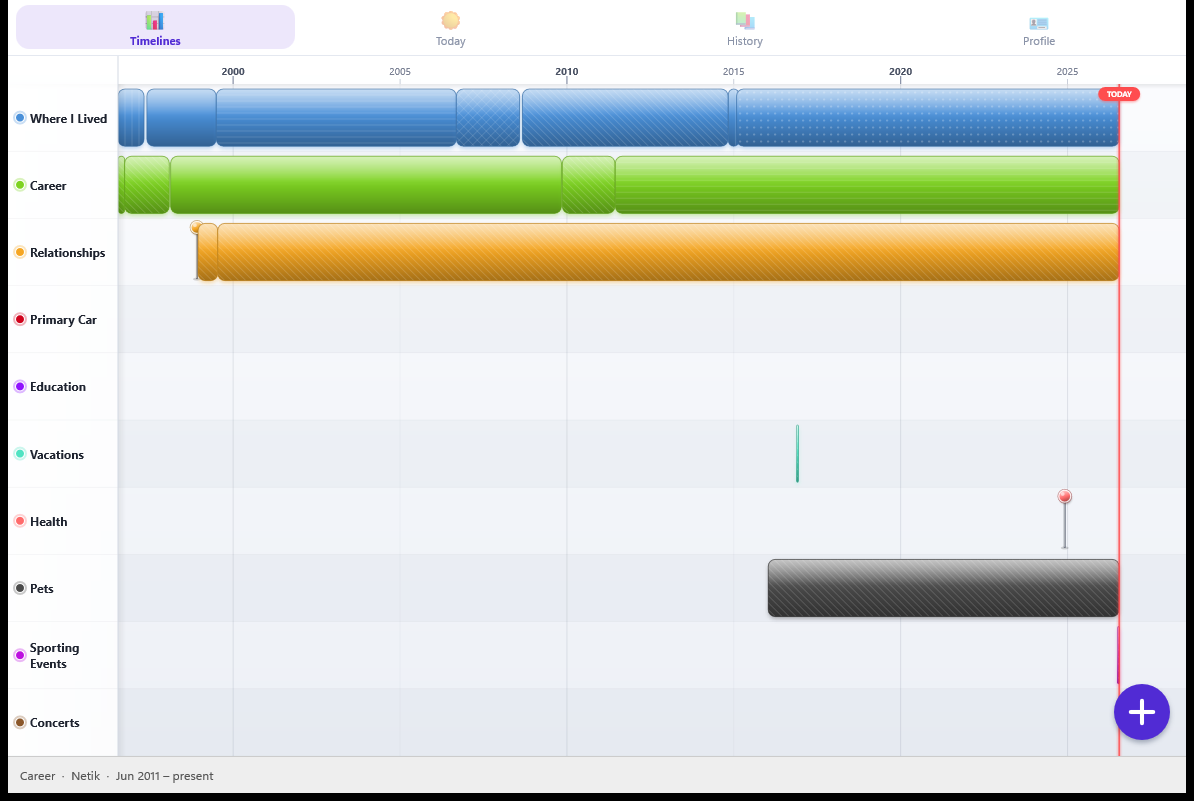1194x801 pixels.
Task: Click the brown dot beside Concerts
Action: (x=21, y=722)
